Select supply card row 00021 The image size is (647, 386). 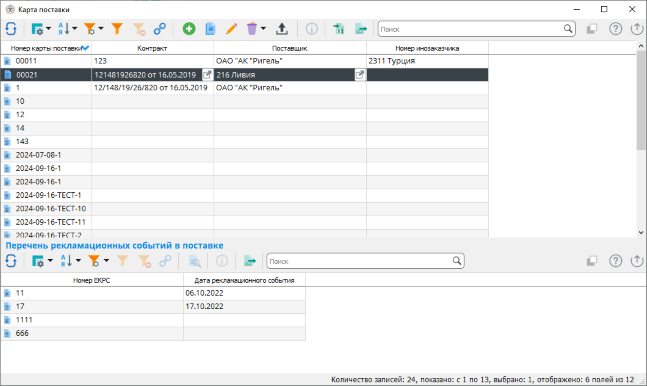pos(244,75)
